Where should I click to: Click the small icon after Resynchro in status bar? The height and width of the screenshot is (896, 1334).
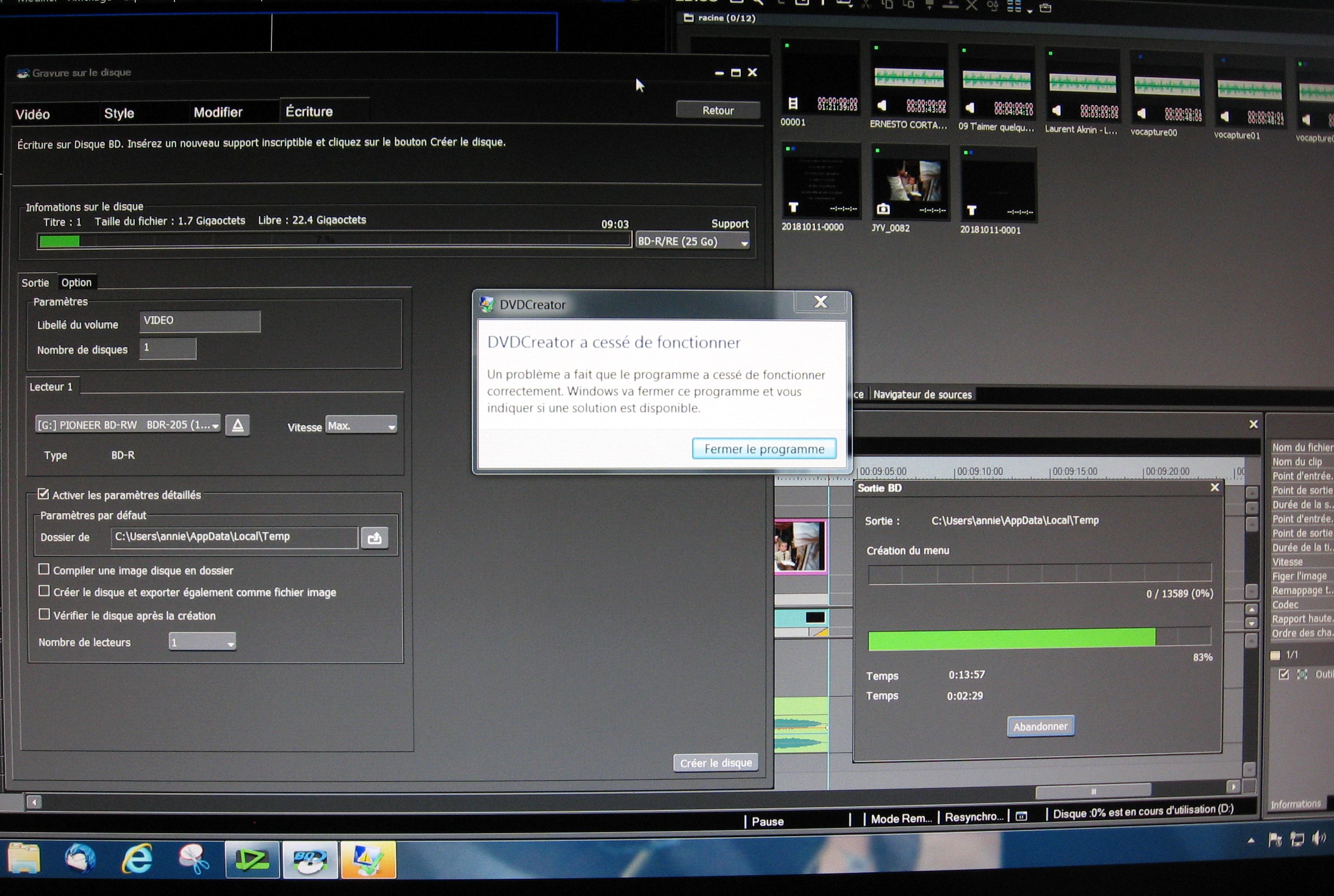tap(1021, 816)
